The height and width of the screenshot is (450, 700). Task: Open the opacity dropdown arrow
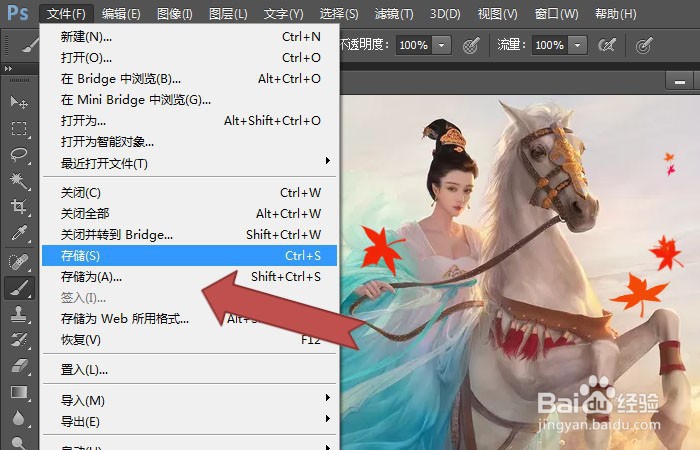(x=442, y=45)
